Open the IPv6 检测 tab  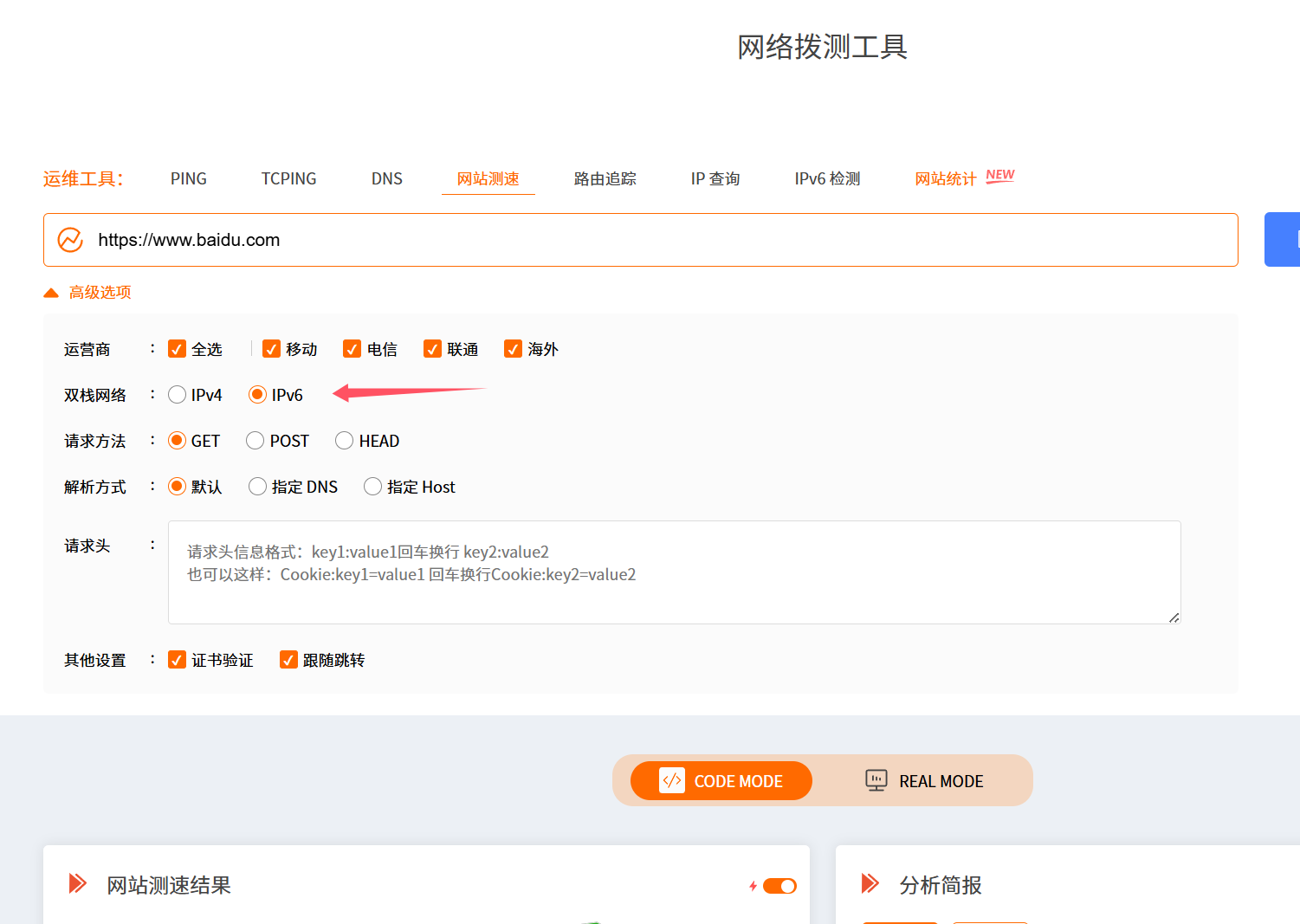(827, 178)
